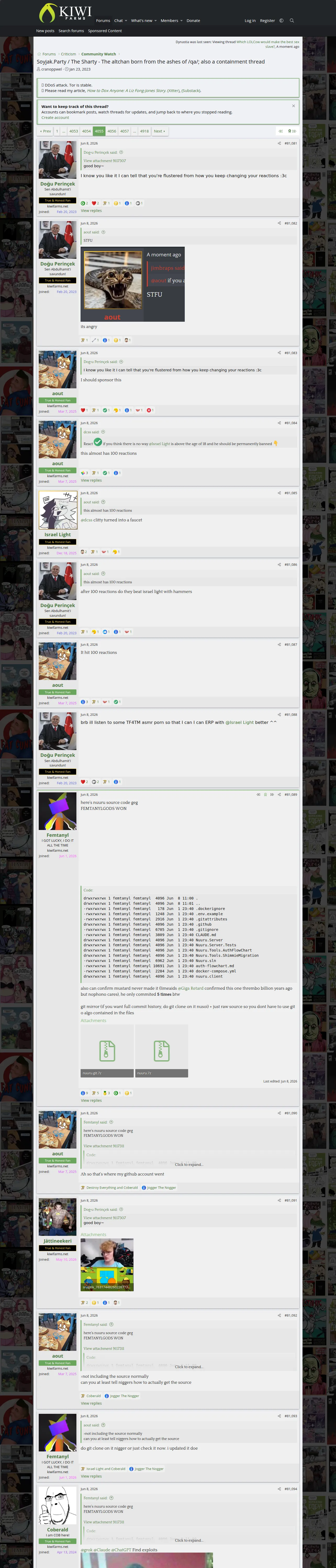The height and width of the screenshot is (1568, 336).
Task: Open the angry snake image in post #81,082
Action: pos(133,284)
